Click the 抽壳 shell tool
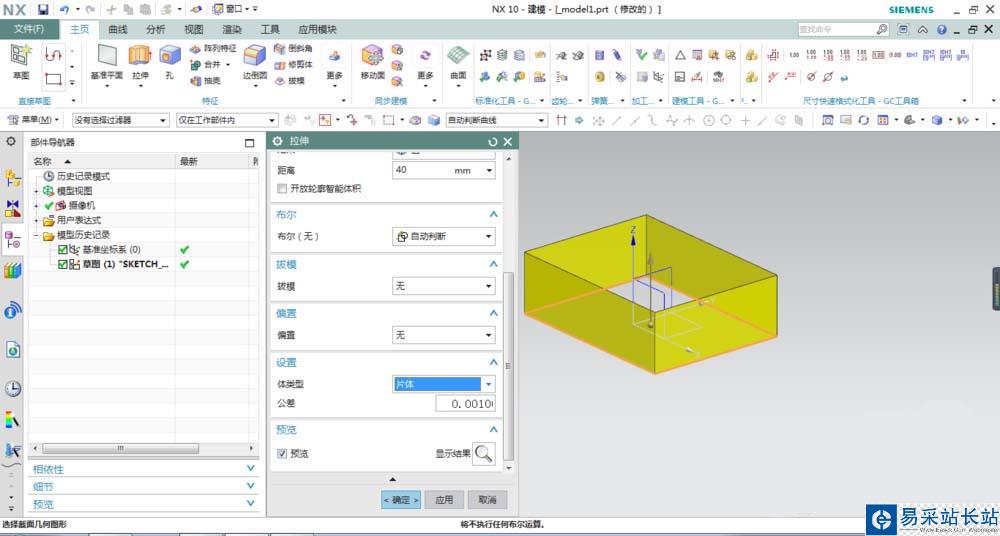The width and height of the screenshot is (1000, 536). coord(205,81)
